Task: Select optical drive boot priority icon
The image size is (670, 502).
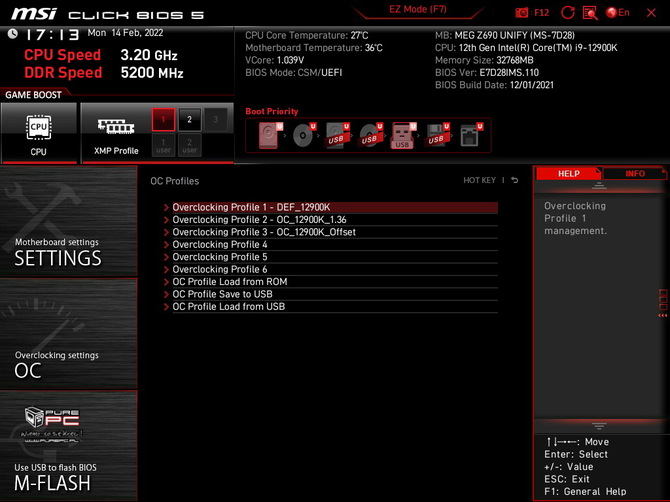Action: click(303, 135)
